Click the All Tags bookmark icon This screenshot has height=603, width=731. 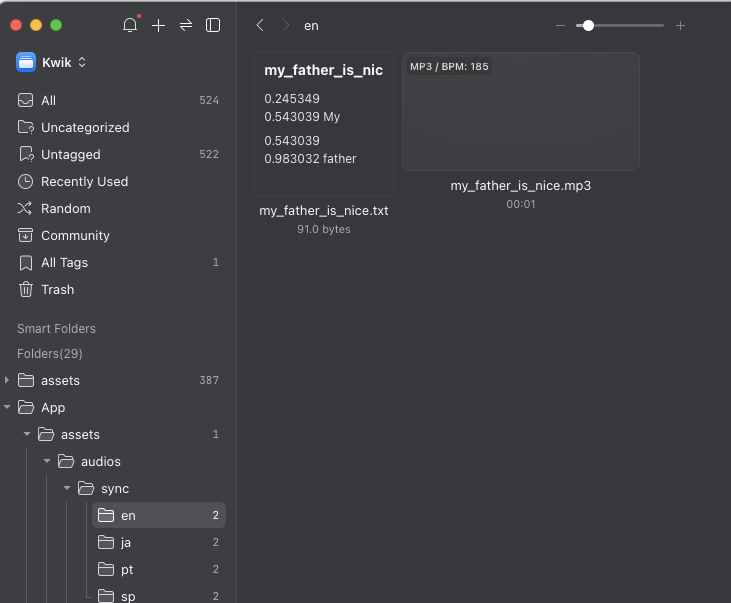coord(26,263)
